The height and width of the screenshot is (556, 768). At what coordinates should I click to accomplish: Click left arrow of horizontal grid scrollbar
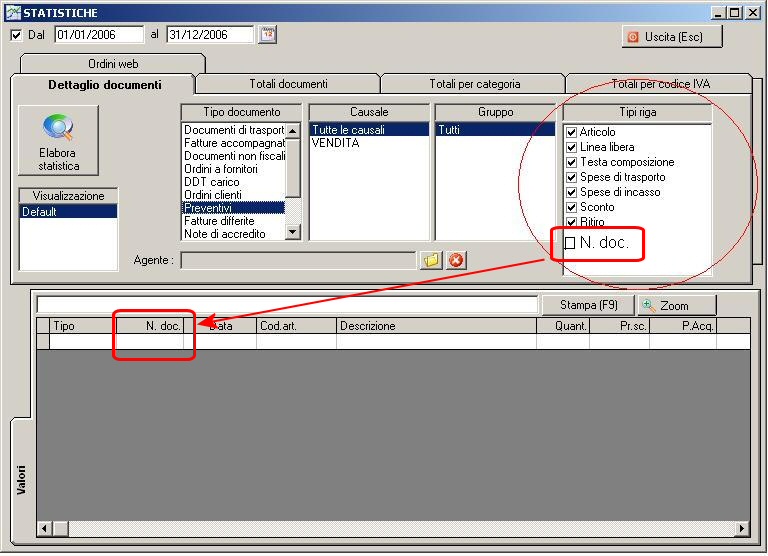point(45,529)
